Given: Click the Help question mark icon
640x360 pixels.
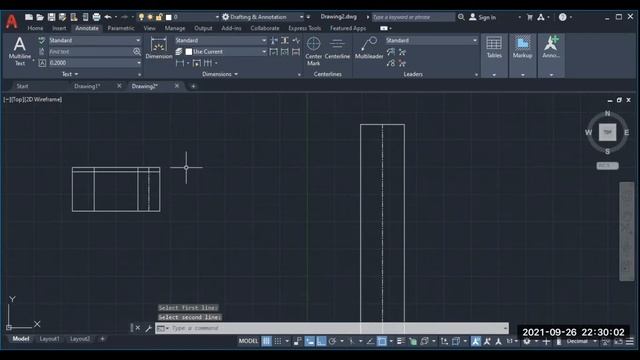Looking at the screenshot, I should pos(562,17).
